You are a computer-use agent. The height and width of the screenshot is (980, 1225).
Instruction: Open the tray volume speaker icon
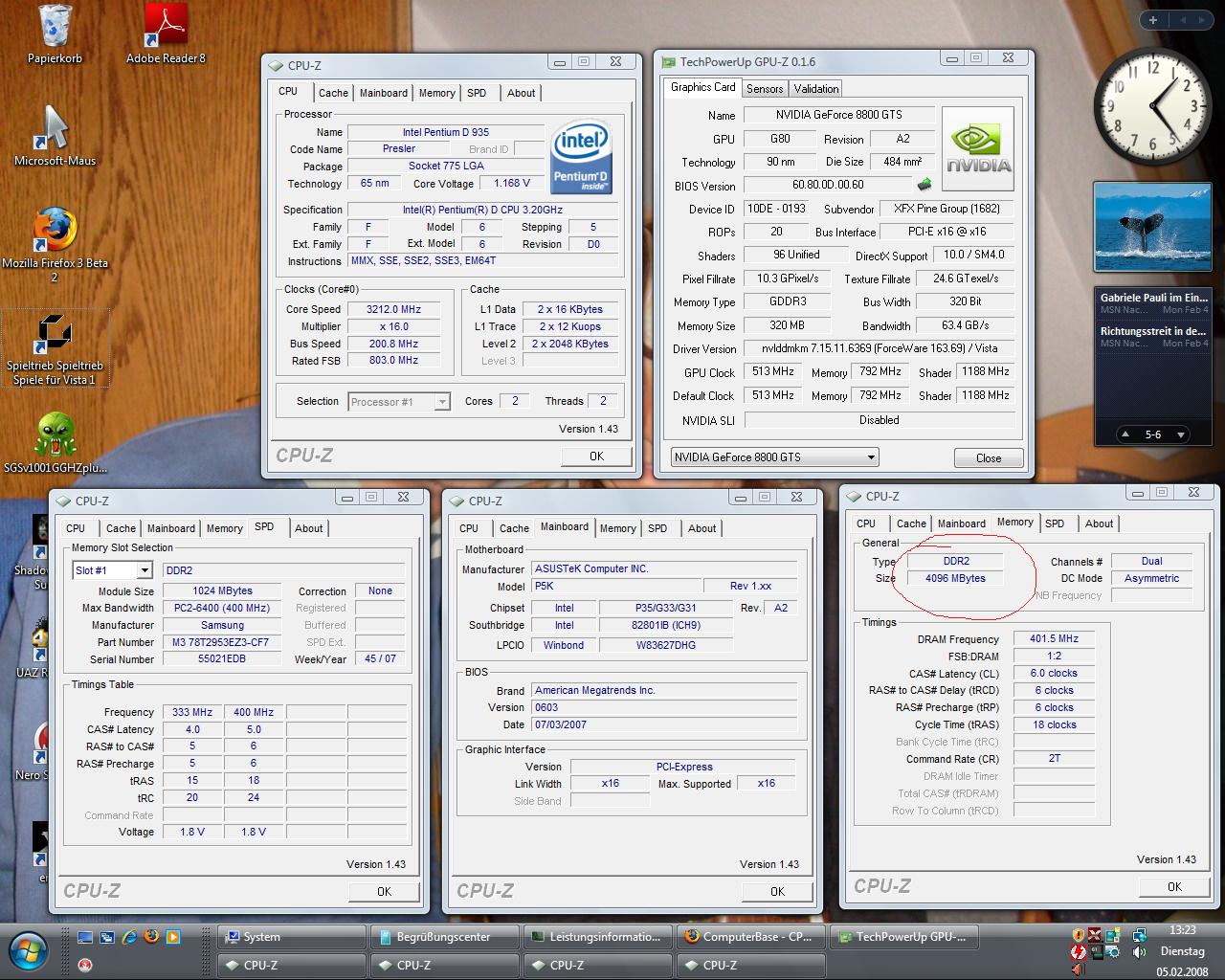coord(1140,952)
